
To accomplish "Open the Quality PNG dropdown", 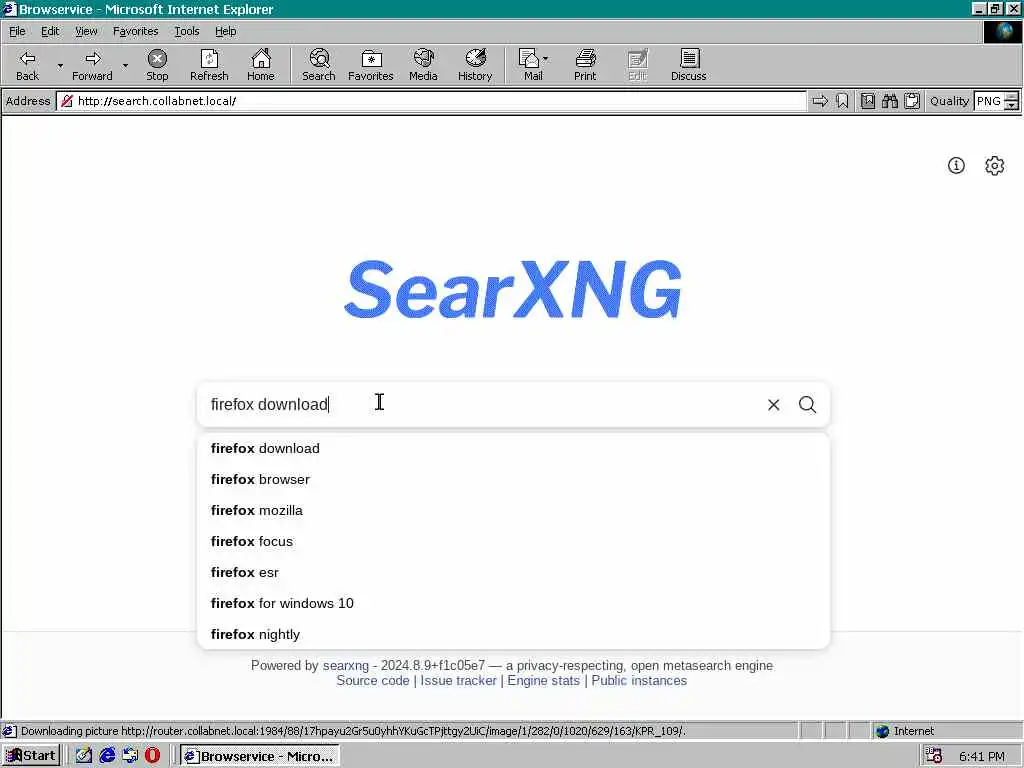I will (x=1011, y=101).
